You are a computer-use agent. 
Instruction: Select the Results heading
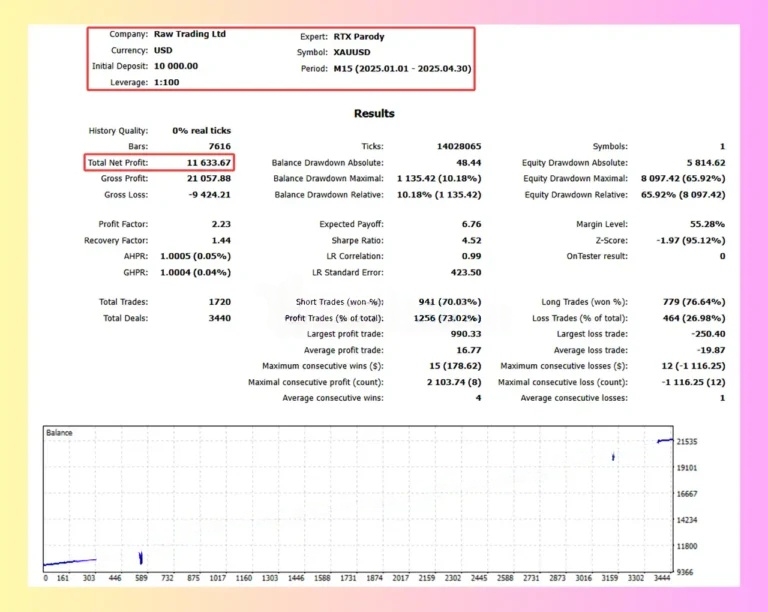(374, 114)
